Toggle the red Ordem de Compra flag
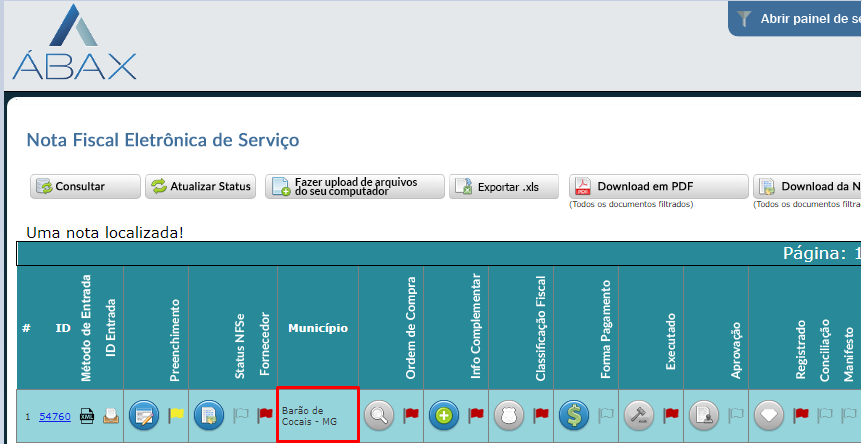 coord(410,414)
